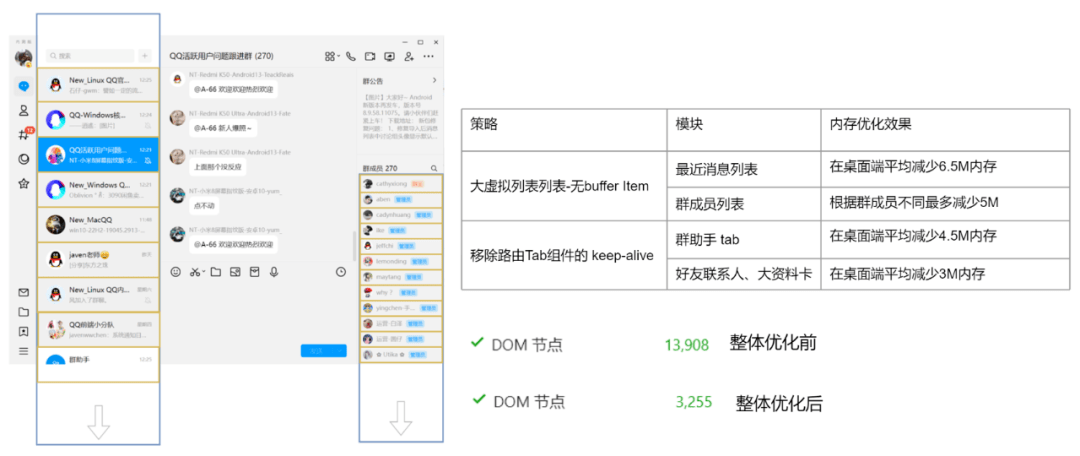The image size is (1080, 456).
Task: Click group title QQ活跃用户问题跟进群 (270)
Action: coord(221,56)
